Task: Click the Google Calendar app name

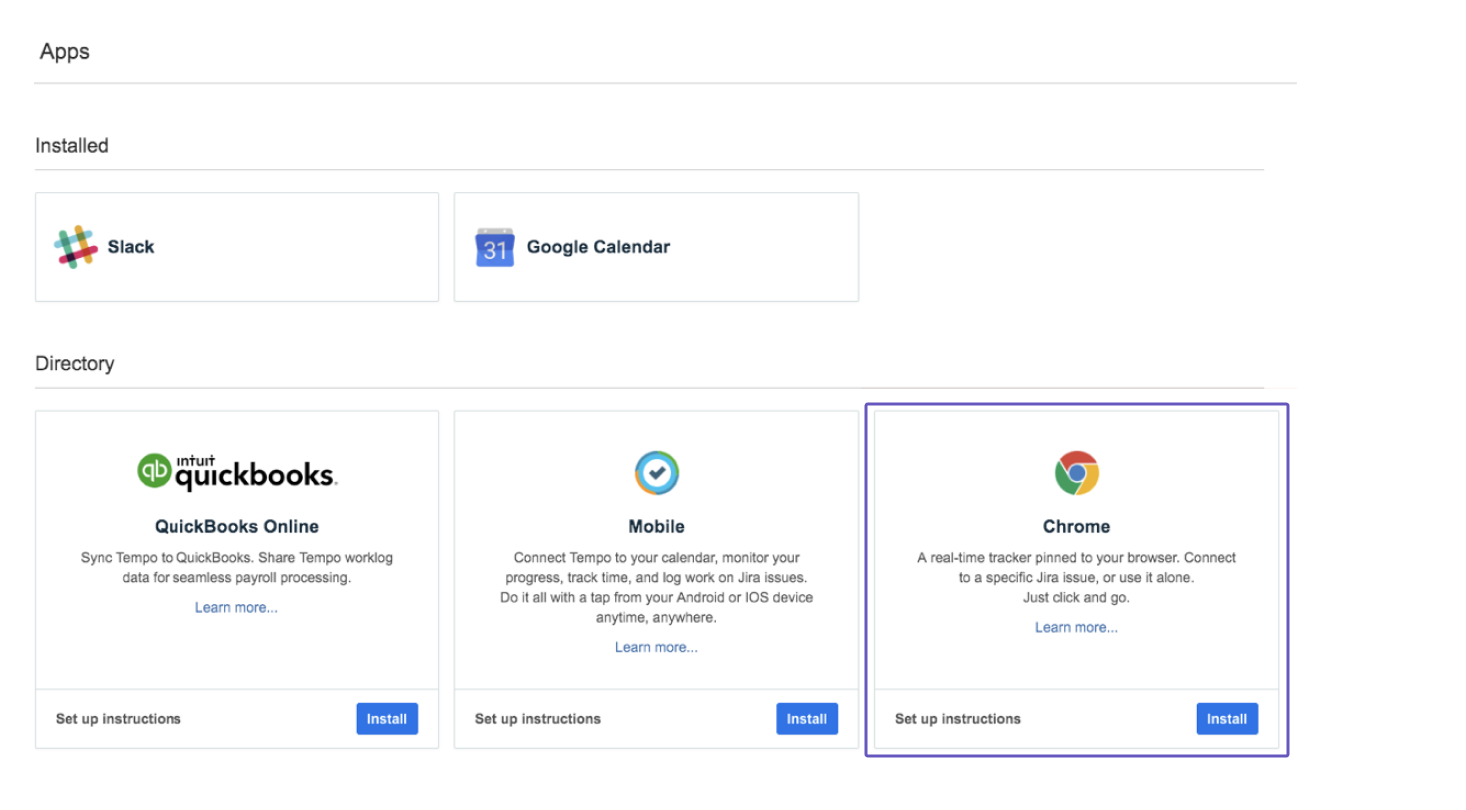Action: (598, 247)
